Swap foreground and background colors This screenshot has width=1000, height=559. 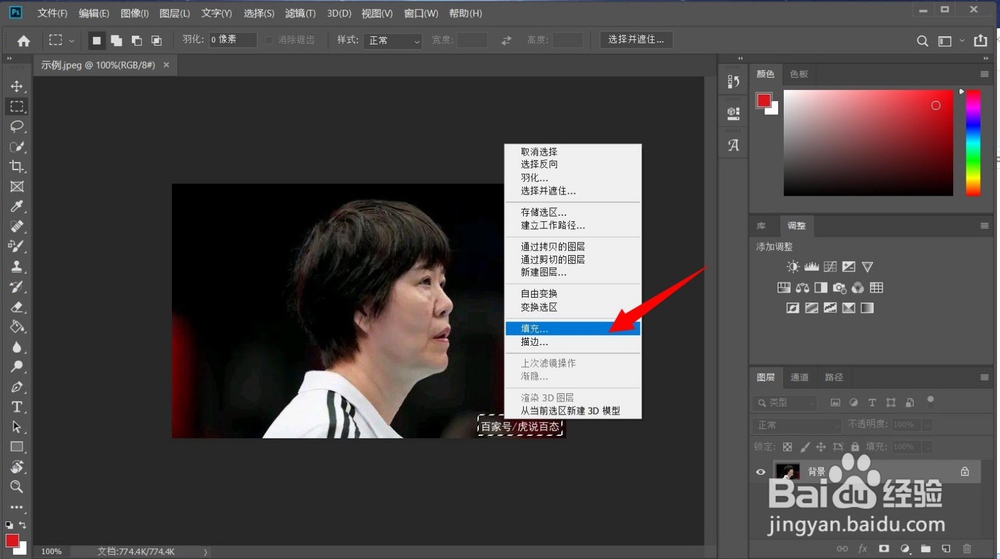[x=23, y=525]
